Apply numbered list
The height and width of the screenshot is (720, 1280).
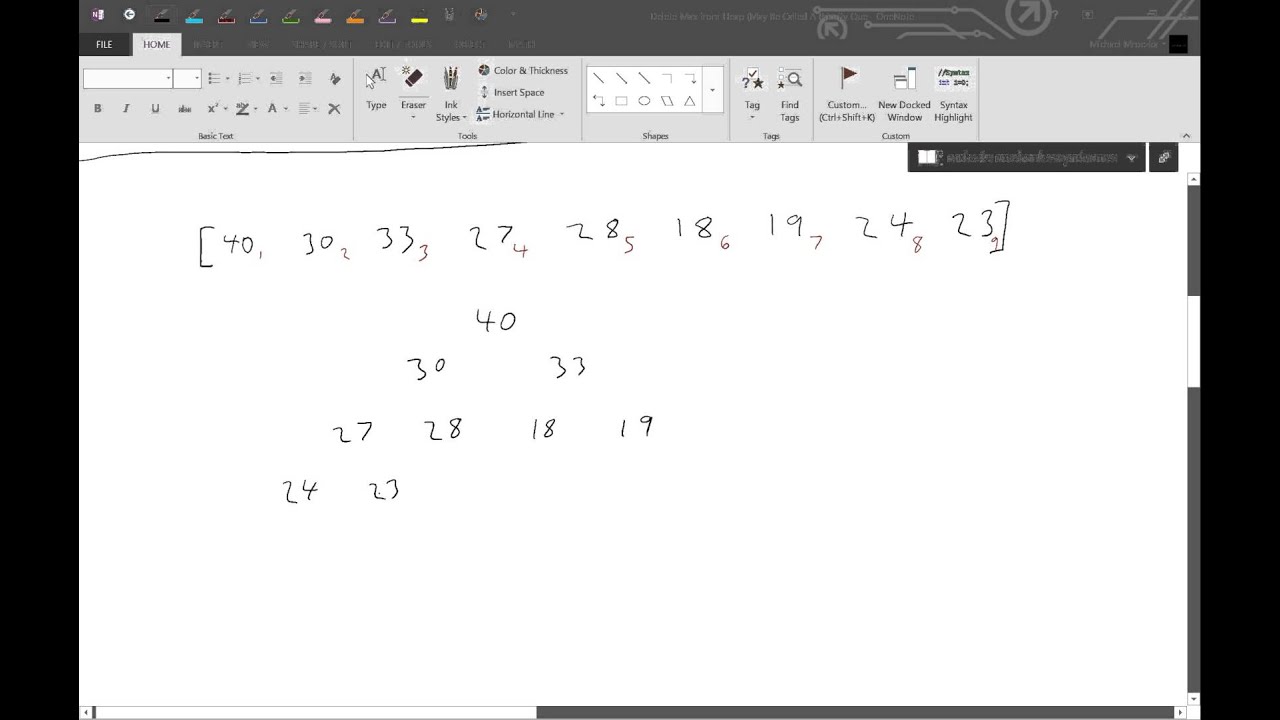pos(244,78)
